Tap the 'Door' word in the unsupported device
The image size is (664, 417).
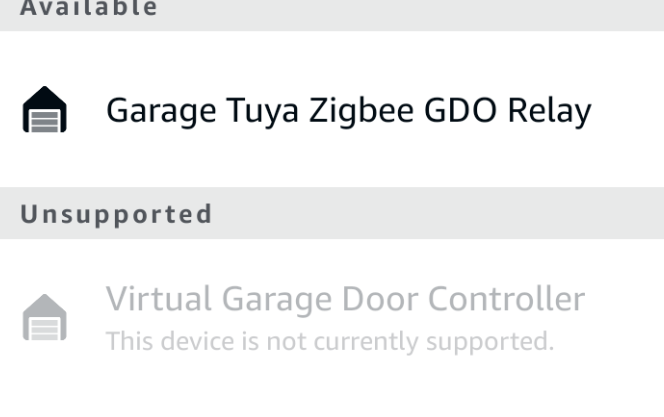(380, 299)
